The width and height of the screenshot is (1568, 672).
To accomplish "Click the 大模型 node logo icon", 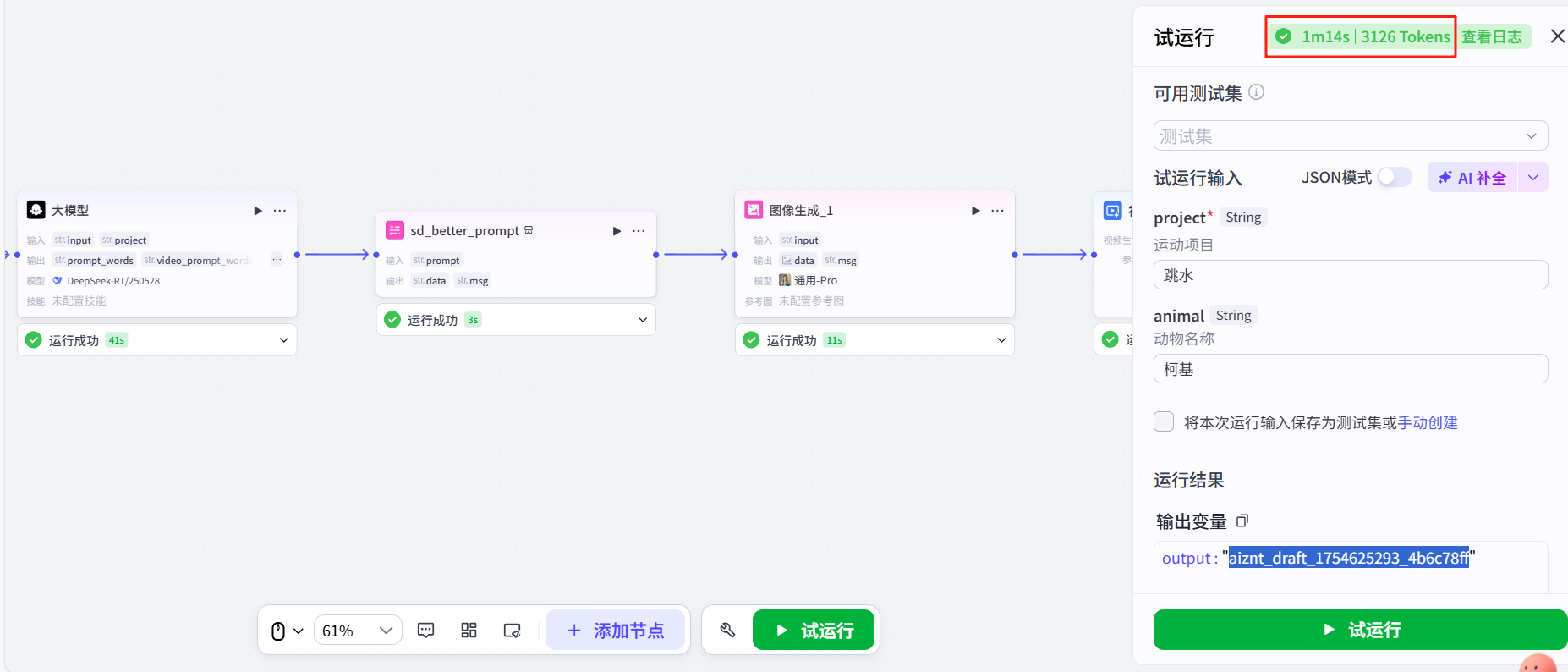I will pos(36,210).
